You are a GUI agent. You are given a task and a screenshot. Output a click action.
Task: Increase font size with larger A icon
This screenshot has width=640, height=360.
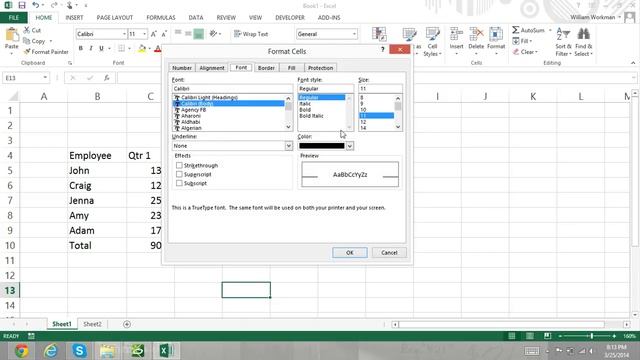tap(154, 34)
